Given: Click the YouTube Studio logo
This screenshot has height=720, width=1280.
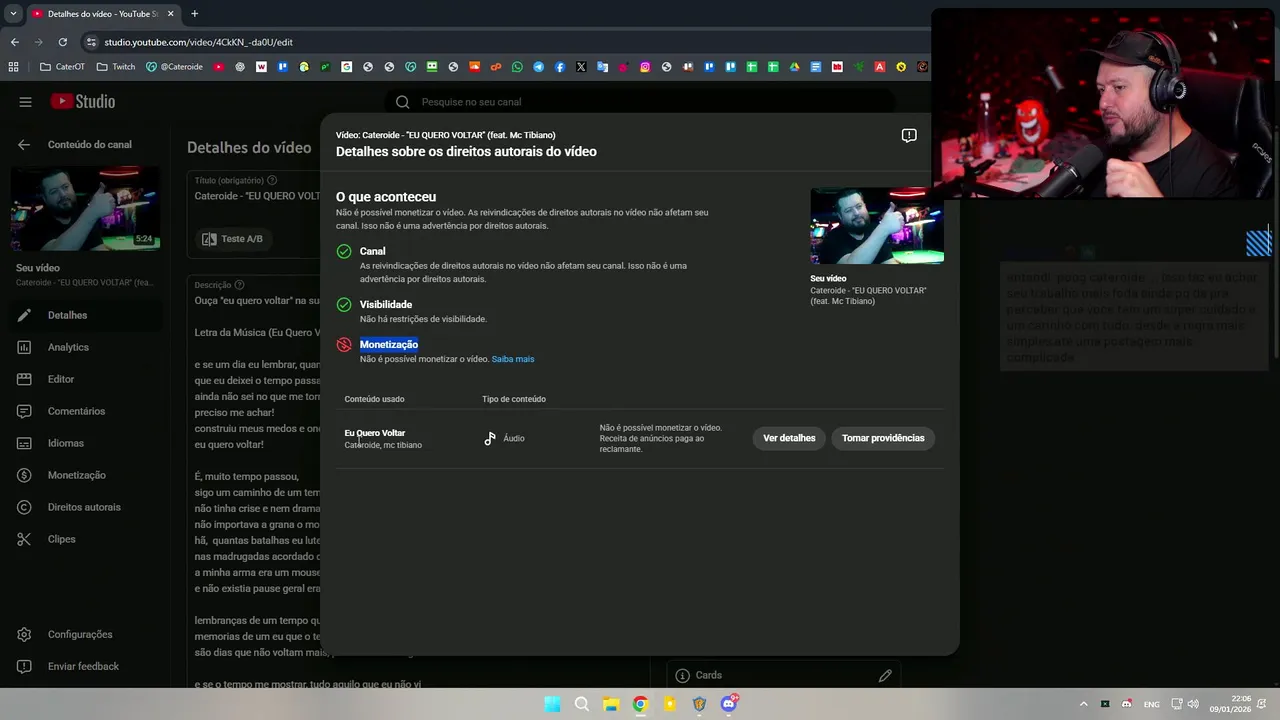Looking at the screenshot, I should click(x=83, y=102).
